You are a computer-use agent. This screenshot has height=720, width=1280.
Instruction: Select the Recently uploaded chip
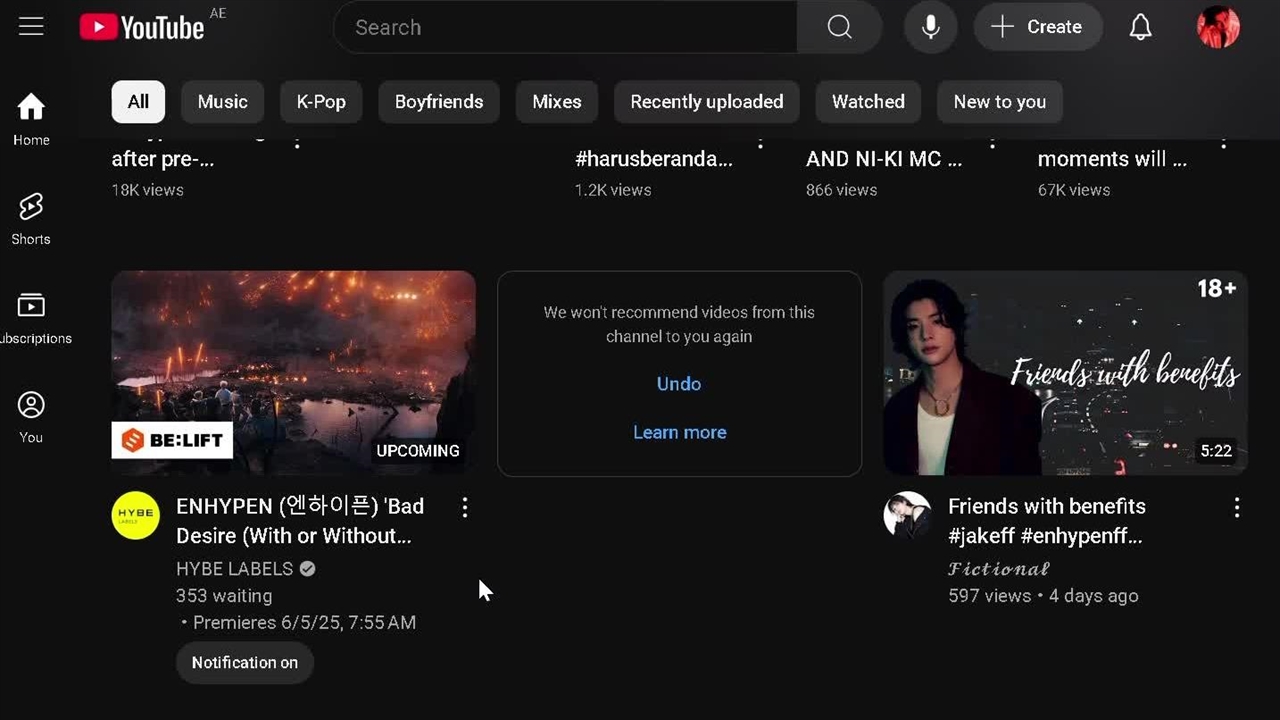[706, 102]
